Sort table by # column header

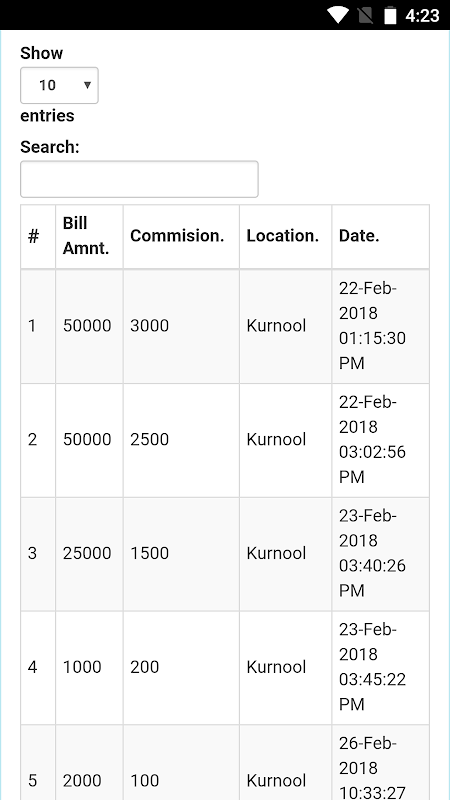(x=38, y=237)
